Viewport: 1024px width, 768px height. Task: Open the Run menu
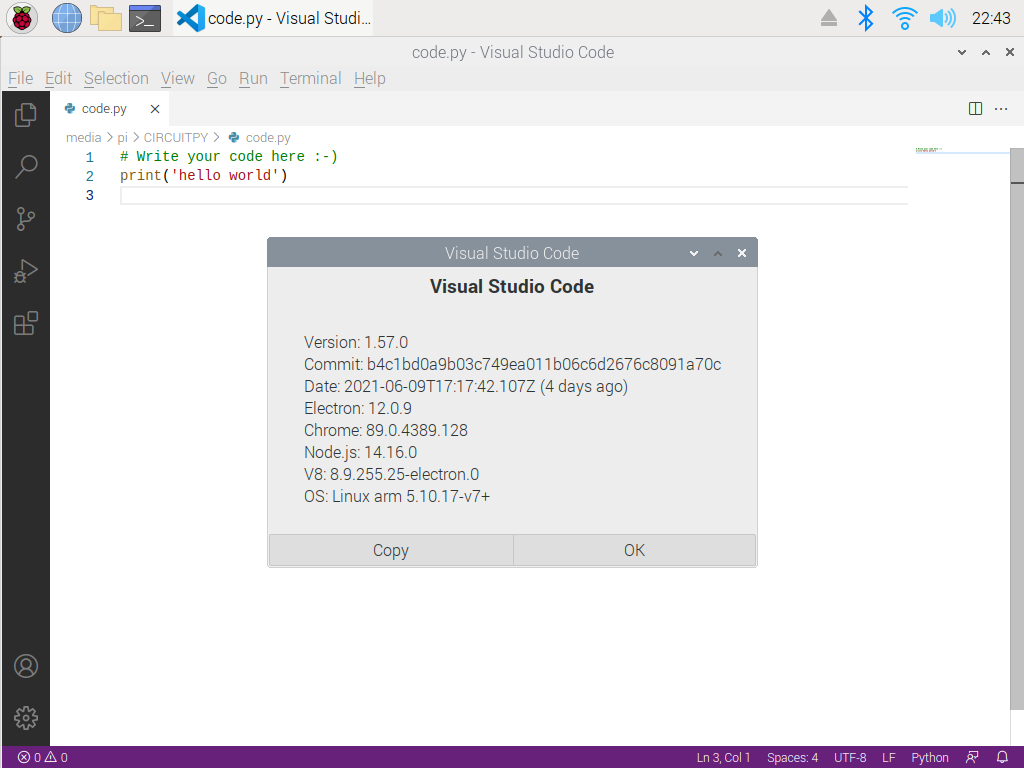(253, 78)
